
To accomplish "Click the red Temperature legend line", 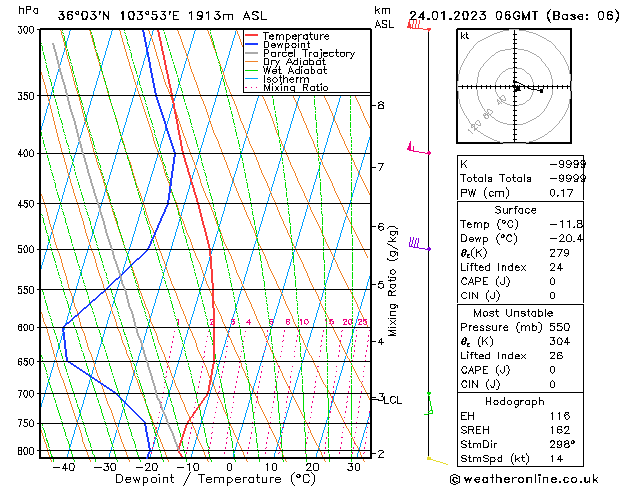I will (251, 36).
